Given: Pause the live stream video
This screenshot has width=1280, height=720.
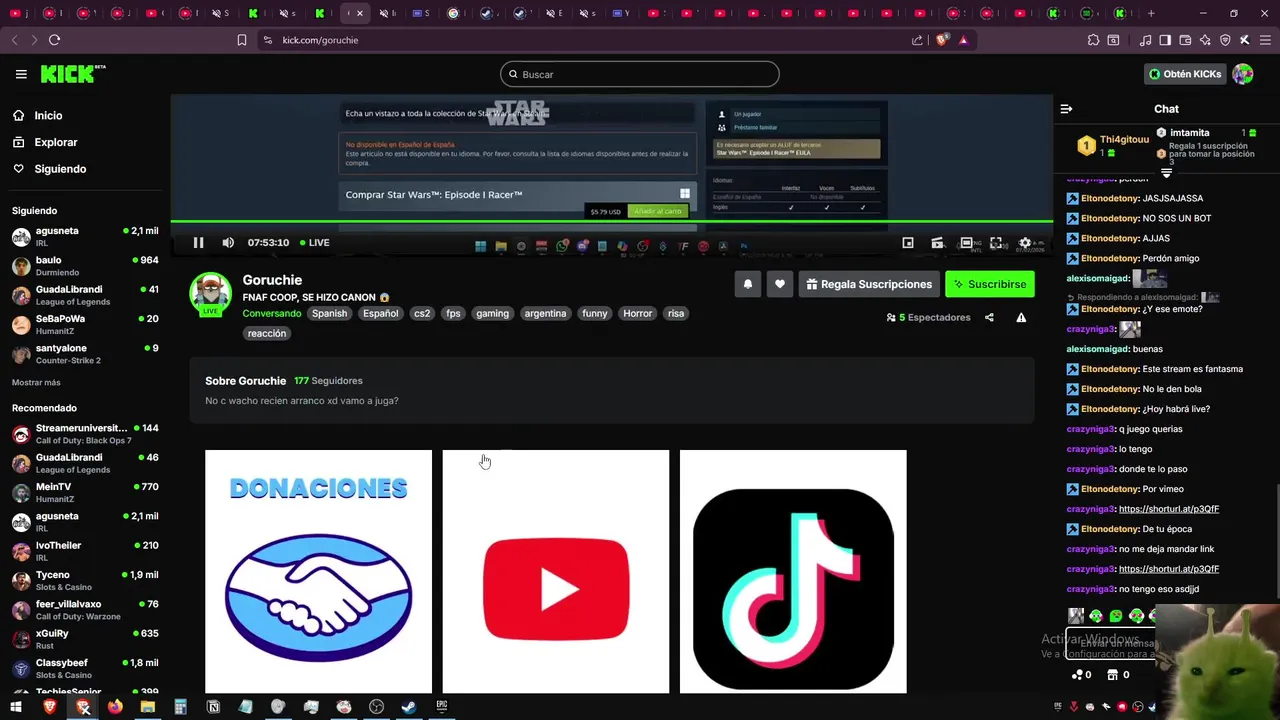Looking at the screenshot, I should [x=198, y=242].
